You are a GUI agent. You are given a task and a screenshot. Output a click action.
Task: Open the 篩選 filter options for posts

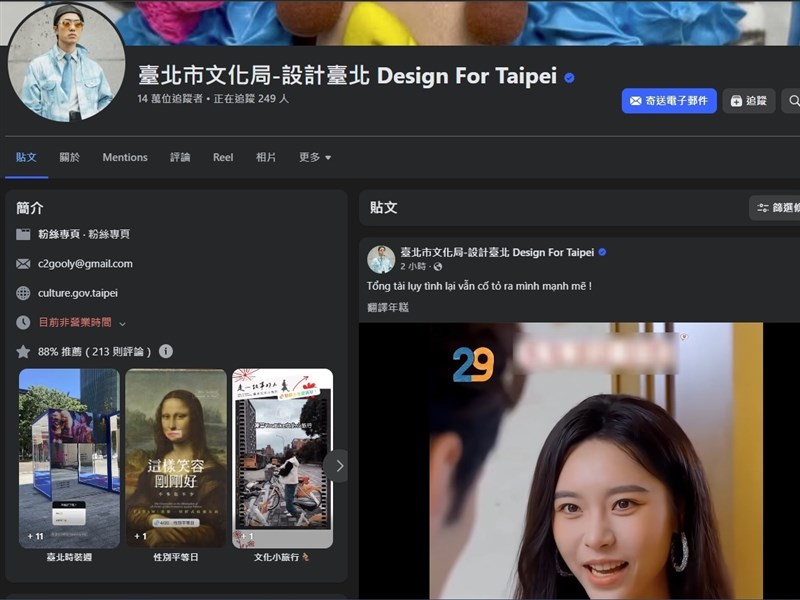776,208
